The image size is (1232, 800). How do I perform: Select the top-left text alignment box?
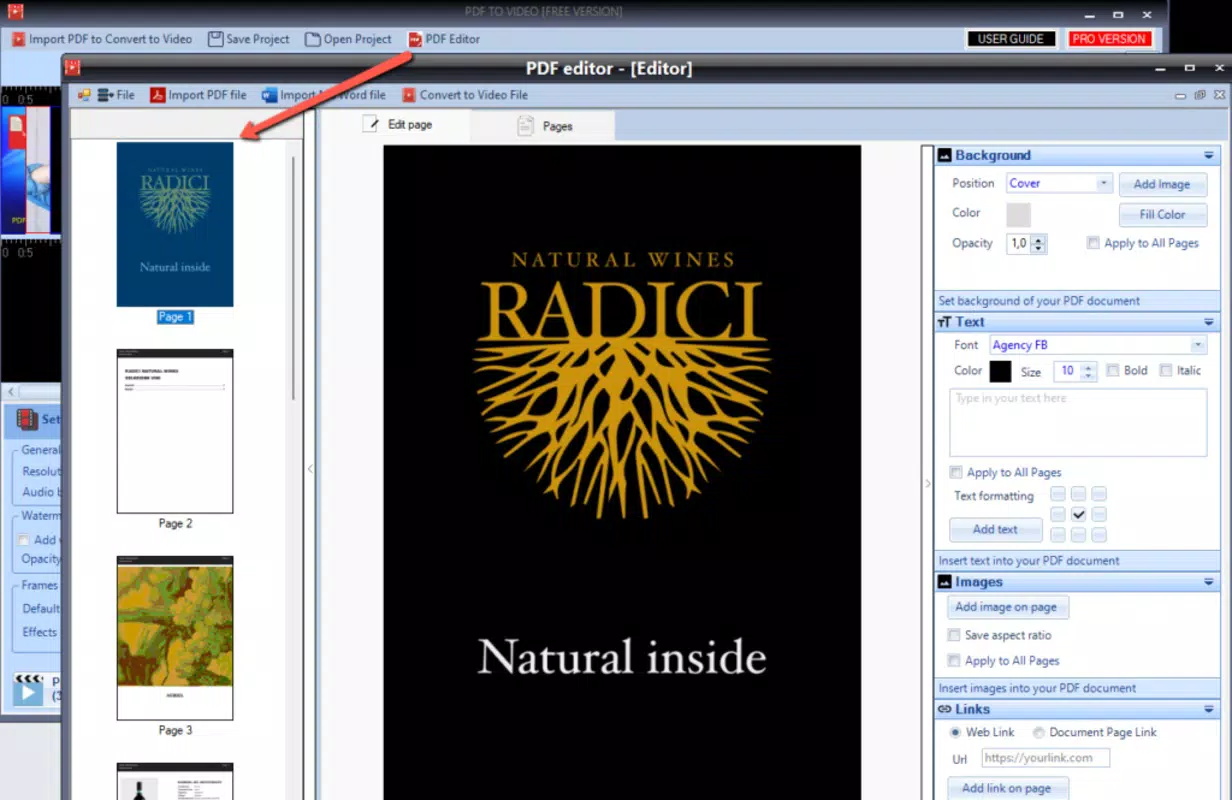[1057, 494]
